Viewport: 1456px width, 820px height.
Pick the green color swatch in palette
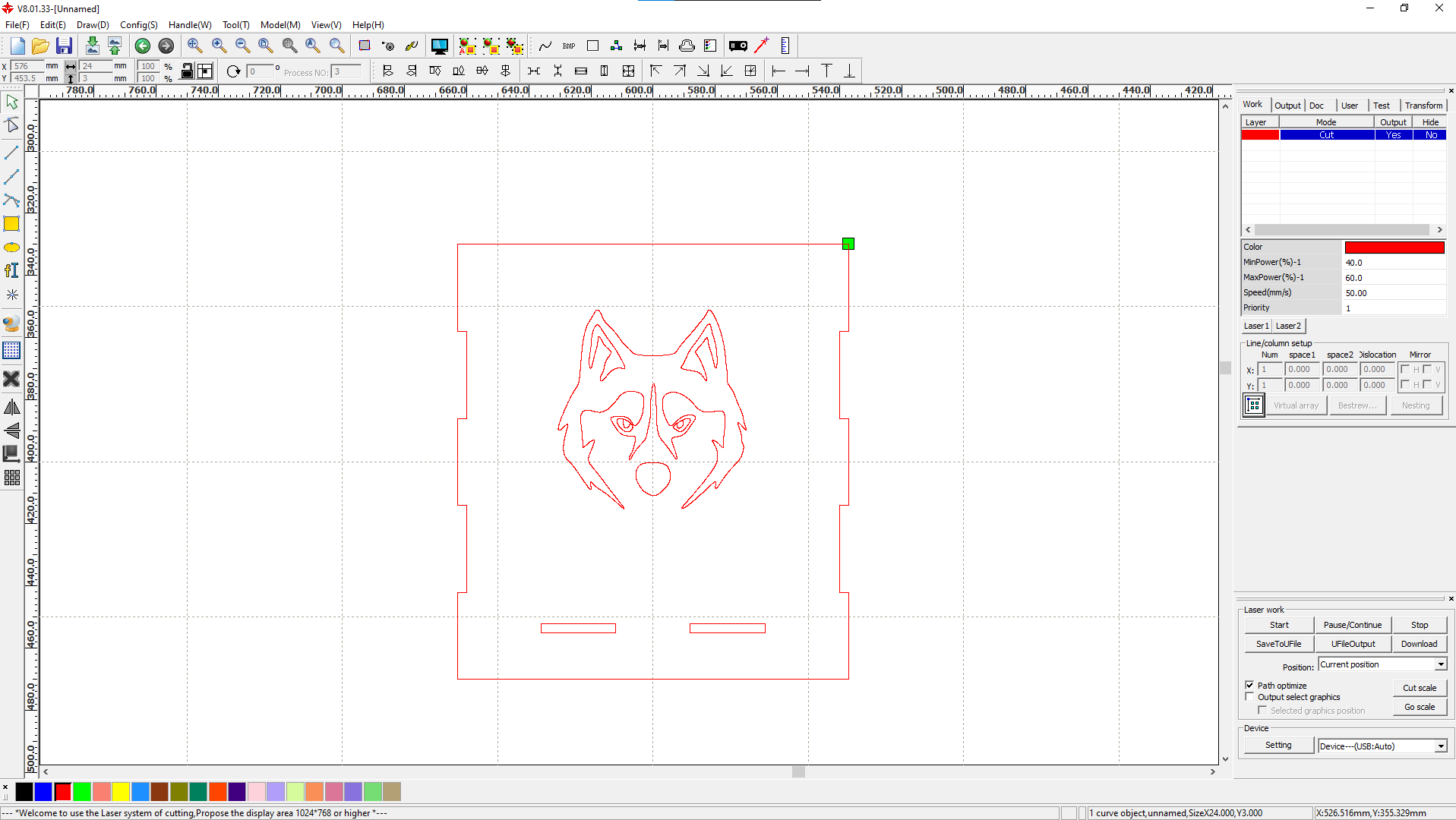[82, 792]
